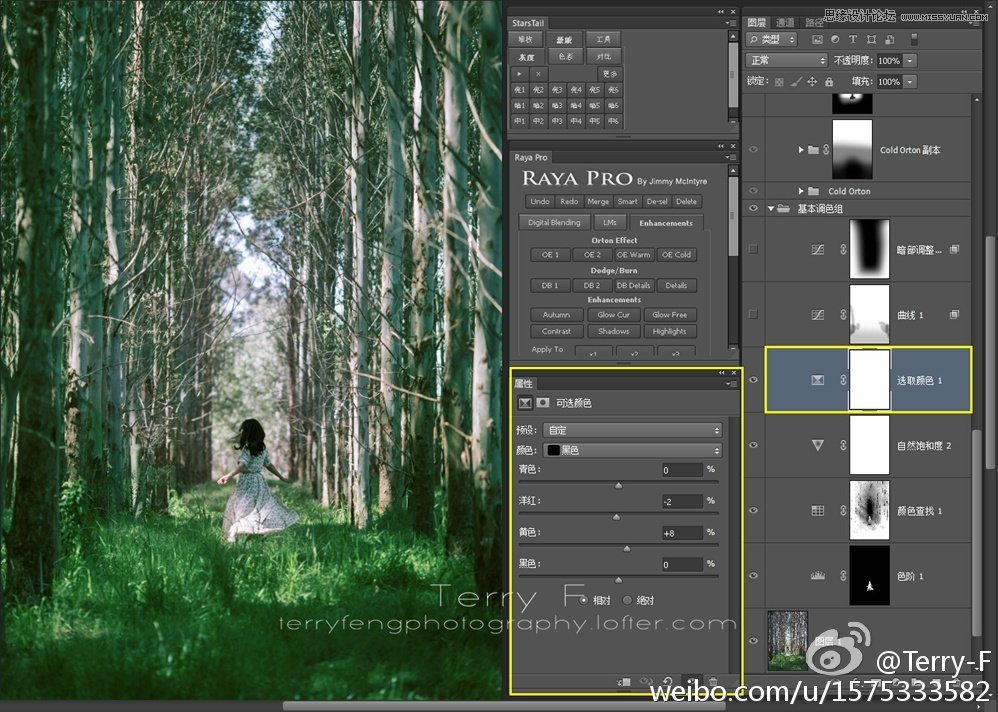The height and width of the screenshot is (712, 998).
Task: Toggle visibility of Cold Orton 副本 group
Action: point(754,150)
